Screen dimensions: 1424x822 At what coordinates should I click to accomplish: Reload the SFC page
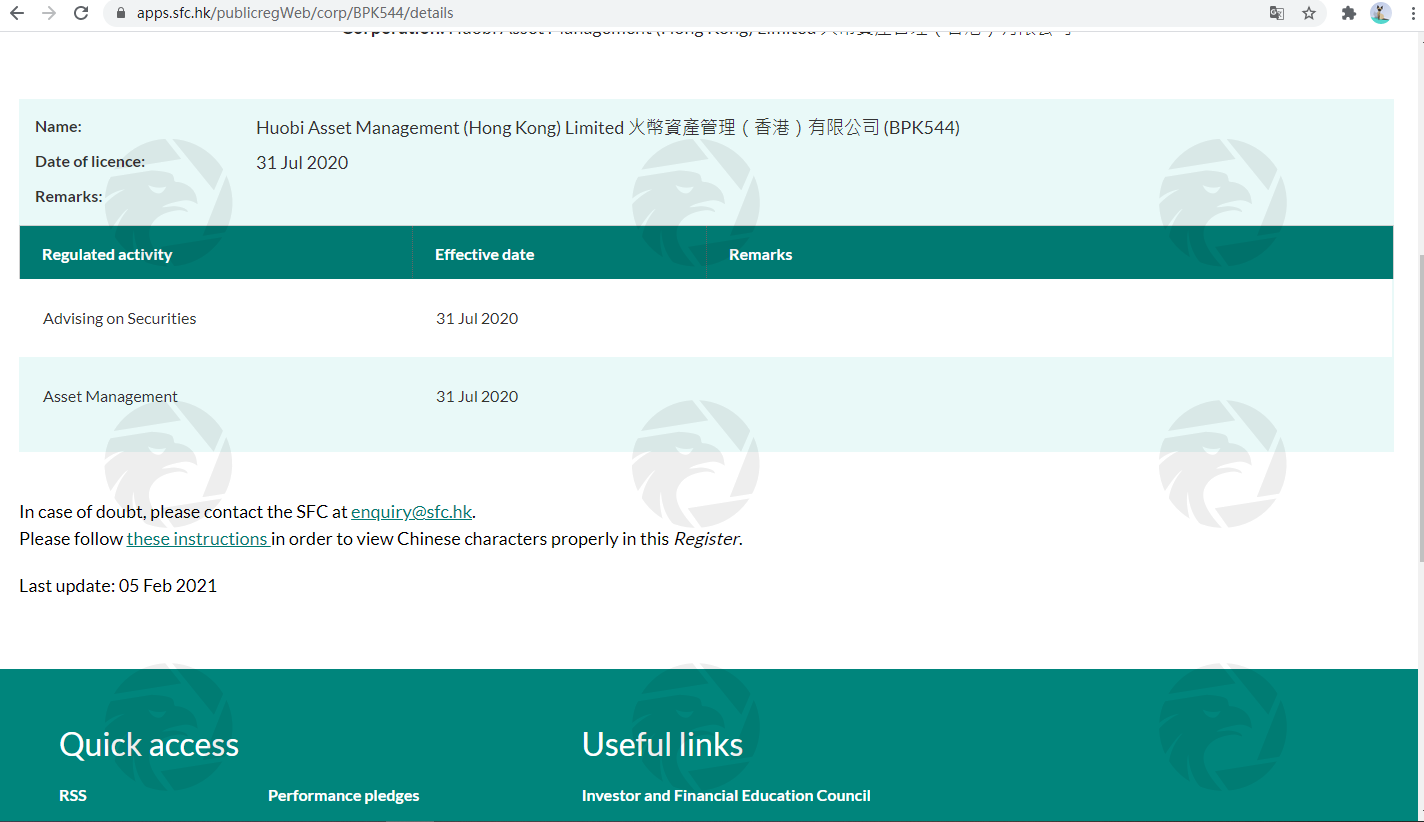point(81,13)
